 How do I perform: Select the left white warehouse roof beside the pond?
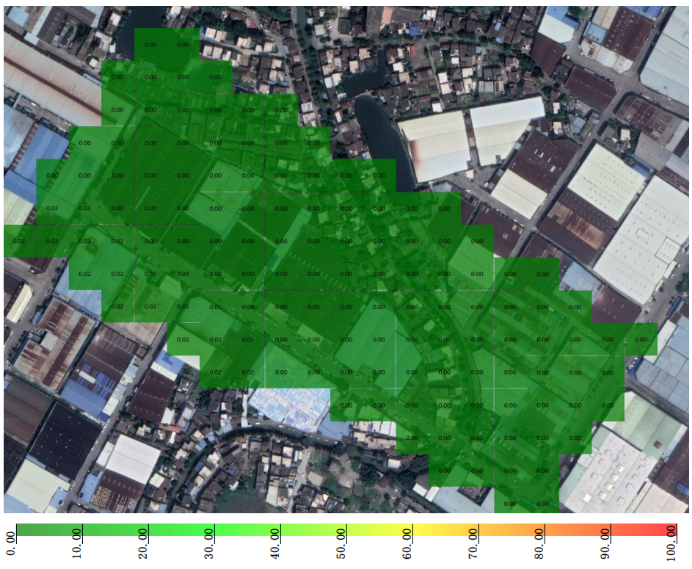tap(435, 145)
